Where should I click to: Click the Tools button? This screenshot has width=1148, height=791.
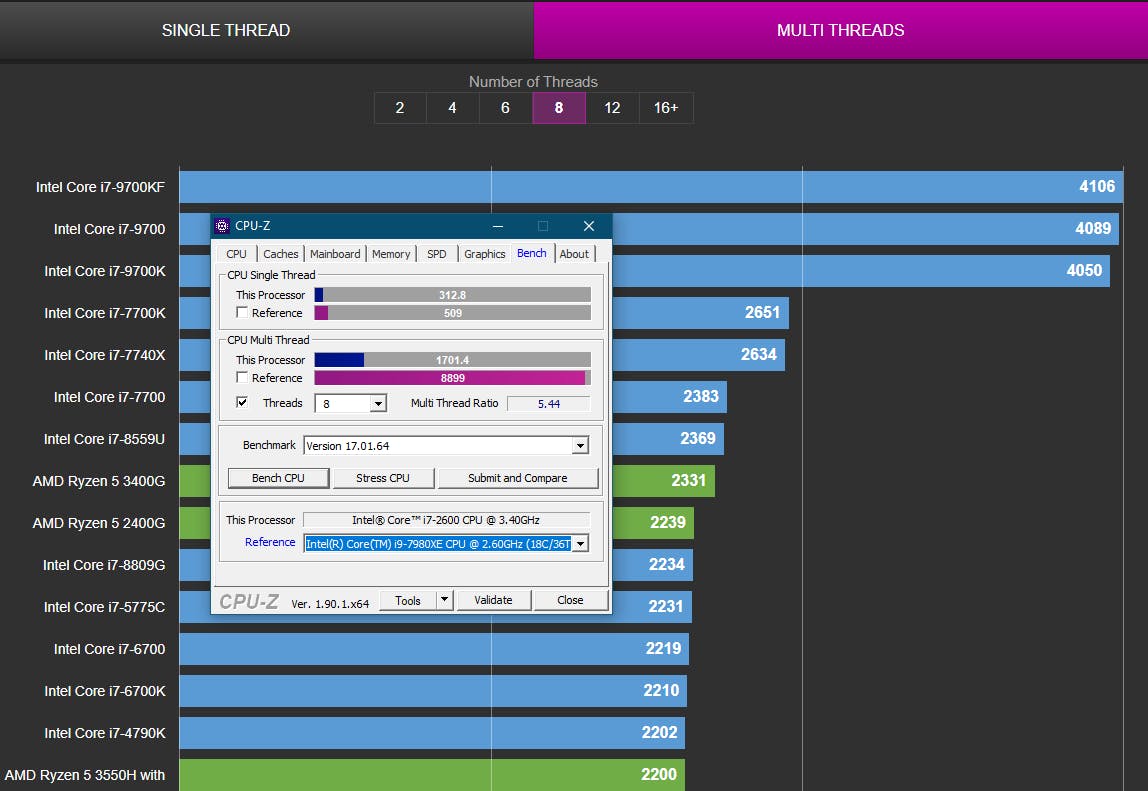click(x=408, y=600)
